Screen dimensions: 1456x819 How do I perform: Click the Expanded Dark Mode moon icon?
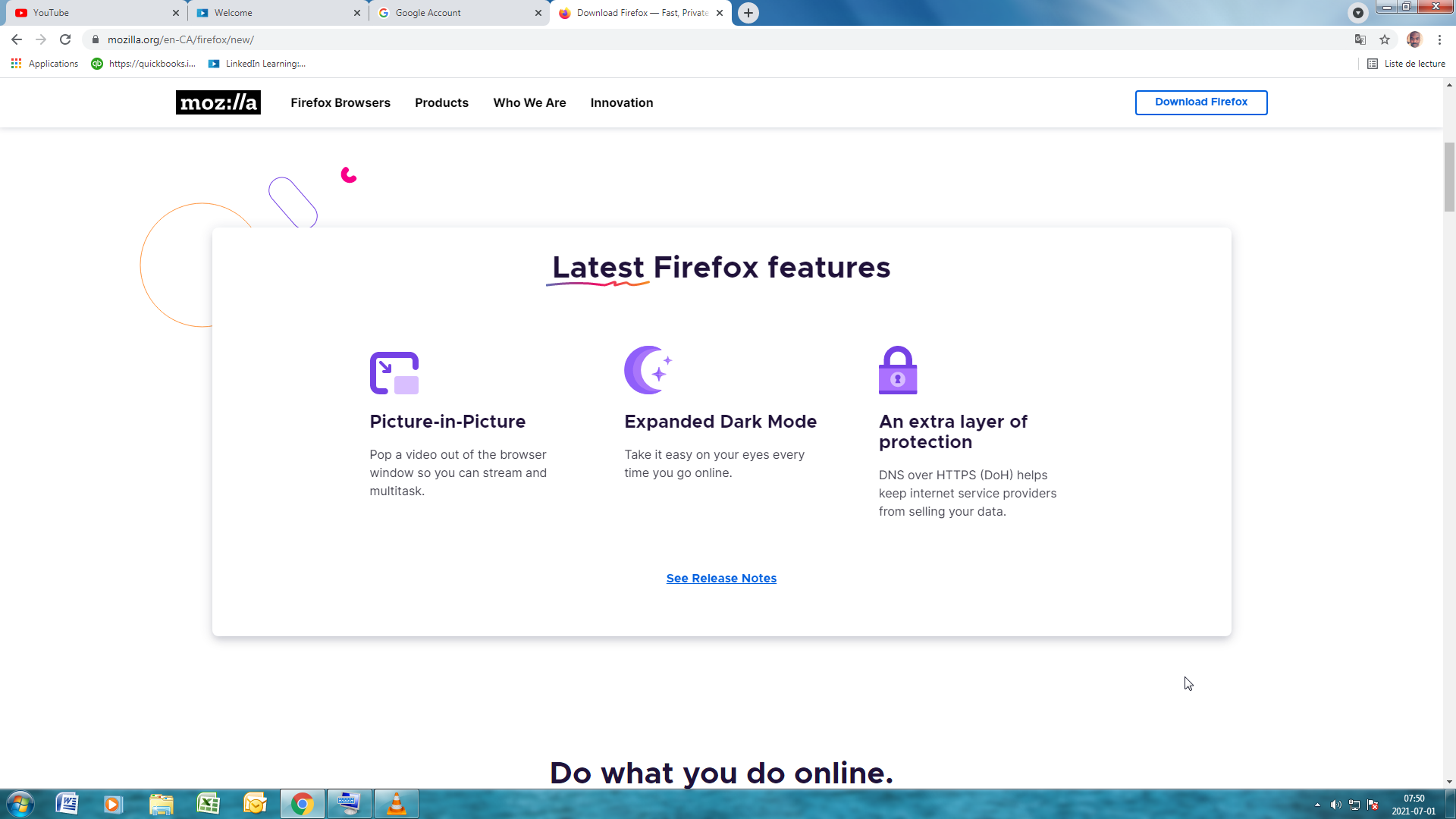[x=648, y=370]
